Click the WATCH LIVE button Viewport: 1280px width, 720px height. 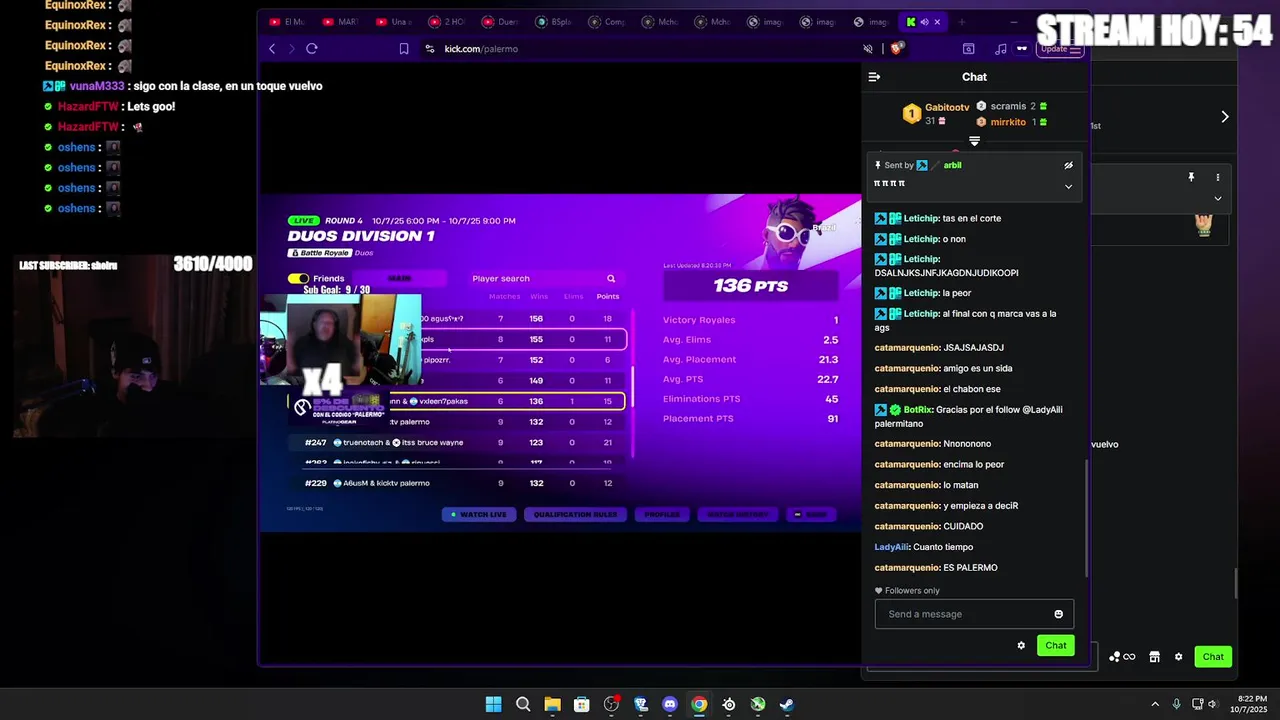pyautogui.click(x=481, y=514)
